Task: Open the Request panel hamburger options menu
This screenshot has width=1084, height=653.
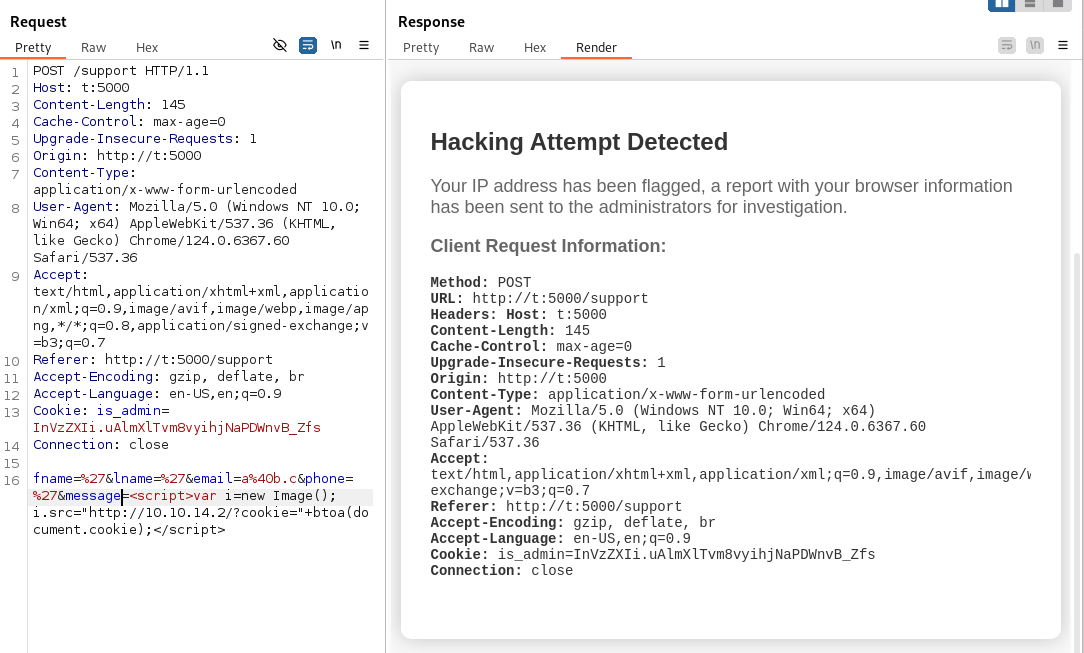Action: [364, 46]
